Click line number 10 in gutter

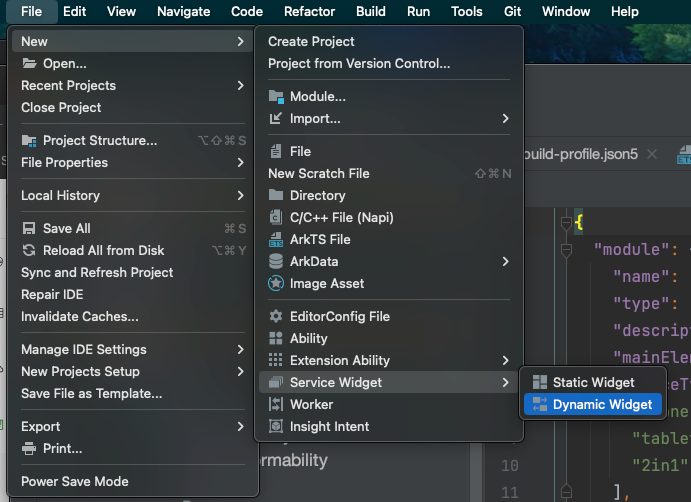(509, 465)
